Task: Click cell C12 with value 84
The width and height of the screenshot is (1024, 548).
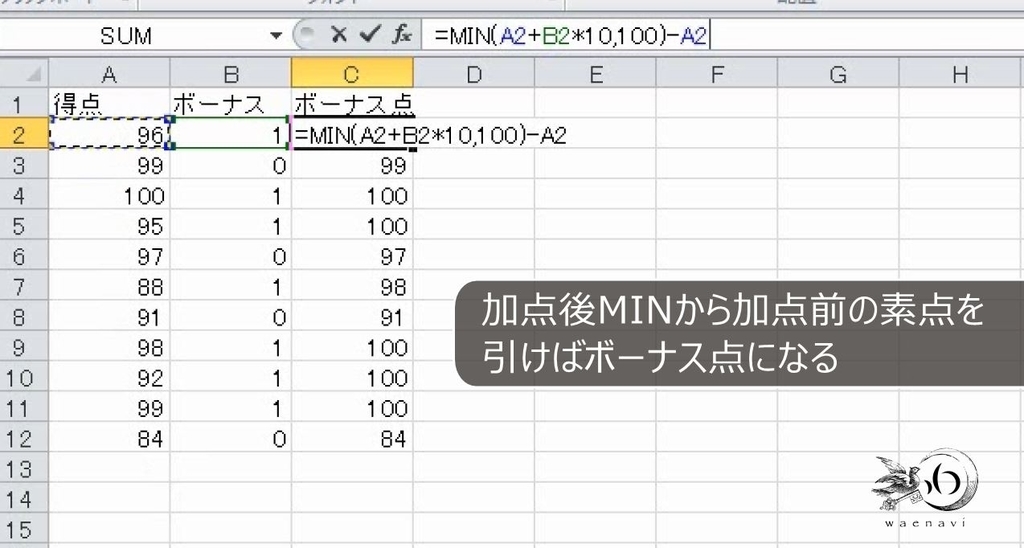Action: point(352,438)
